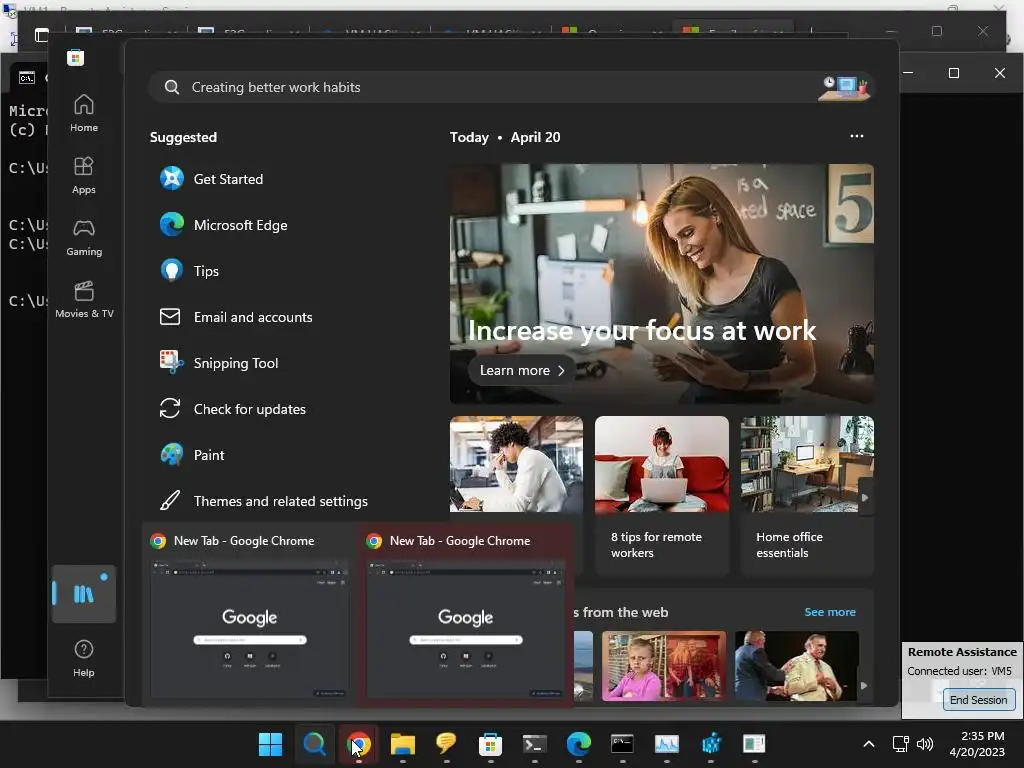
Task: Advance the article cards with right arrow
Action: pyautogui.click(x=865, y=497)
